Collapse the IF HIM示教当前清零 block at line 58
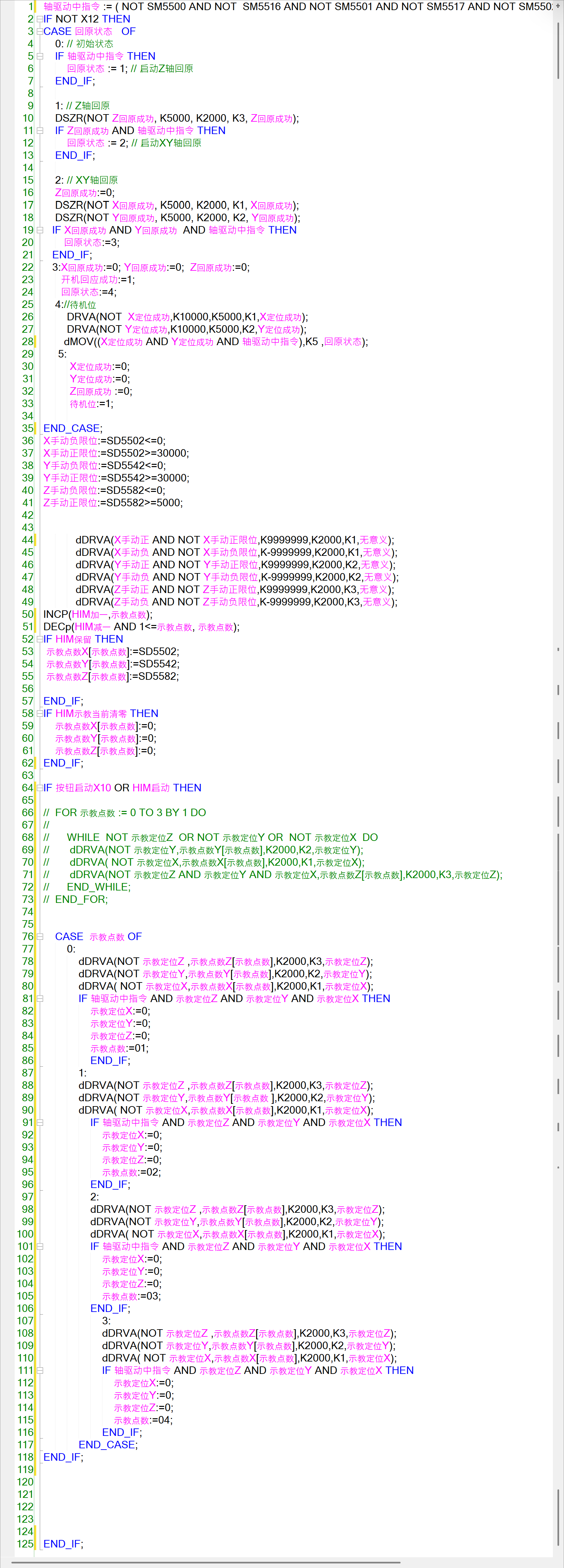564x1568 pixels. click(x=39, y=713)
